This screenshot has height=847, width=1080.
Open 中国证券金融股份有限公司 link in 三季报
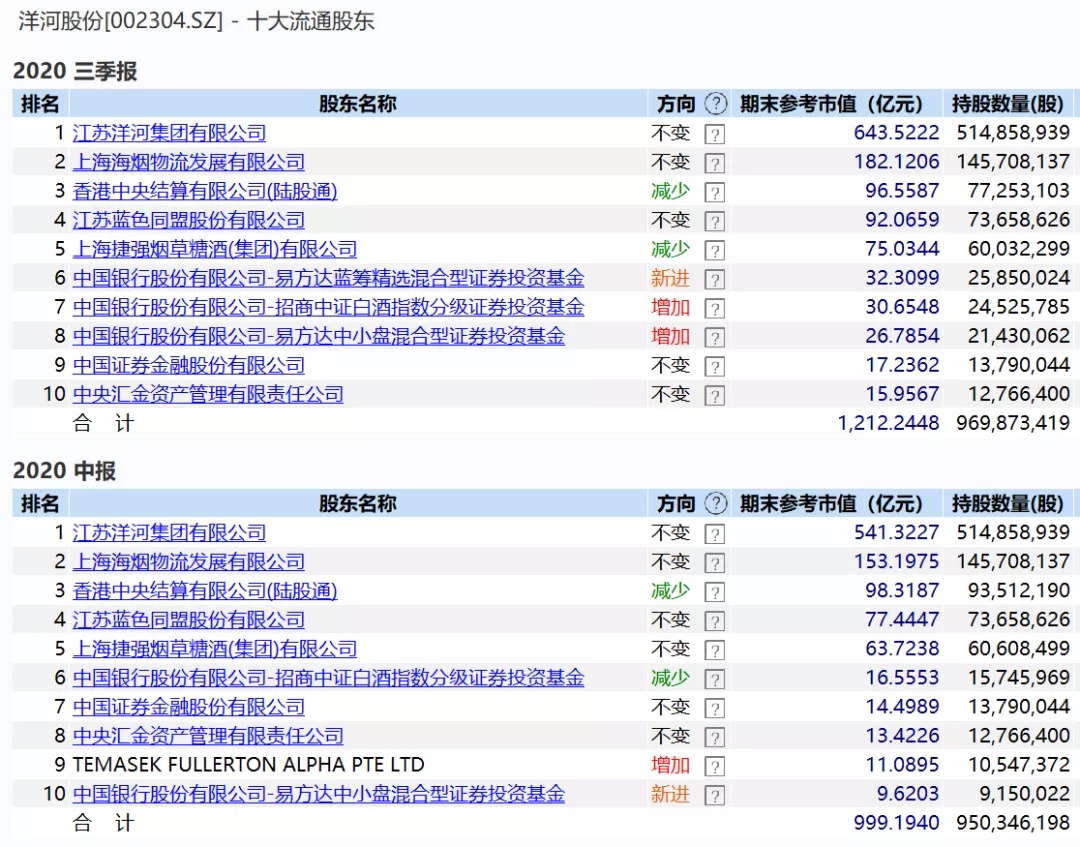tap(189, 365)
